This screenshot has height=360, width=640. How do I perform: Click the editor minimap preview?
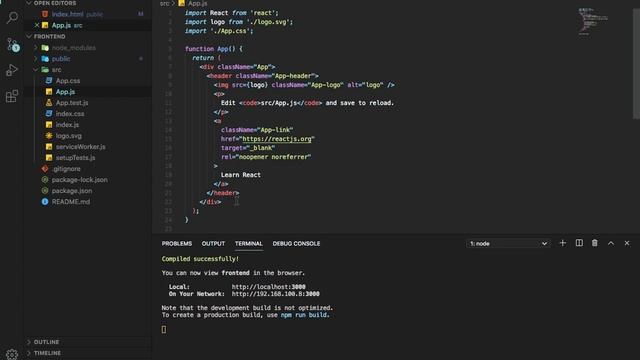593,21
